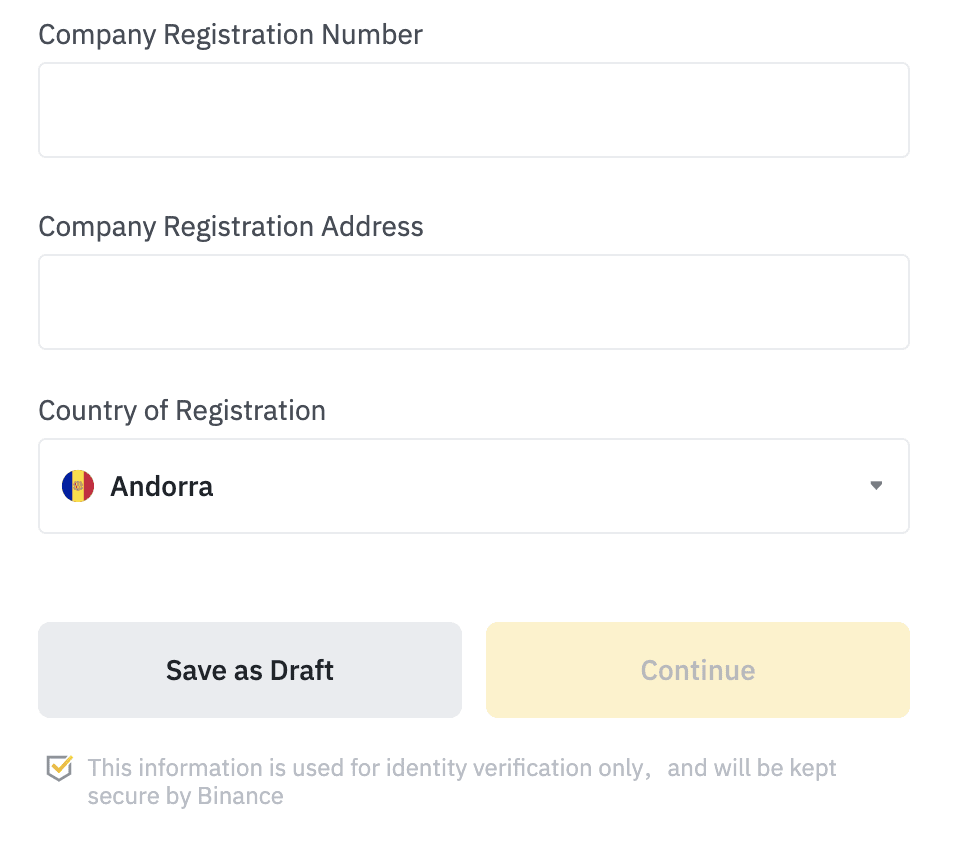Screen dimensions: 978x852
Task: Expand the country list via caret arrow
Action: click(x=876, y=485)
